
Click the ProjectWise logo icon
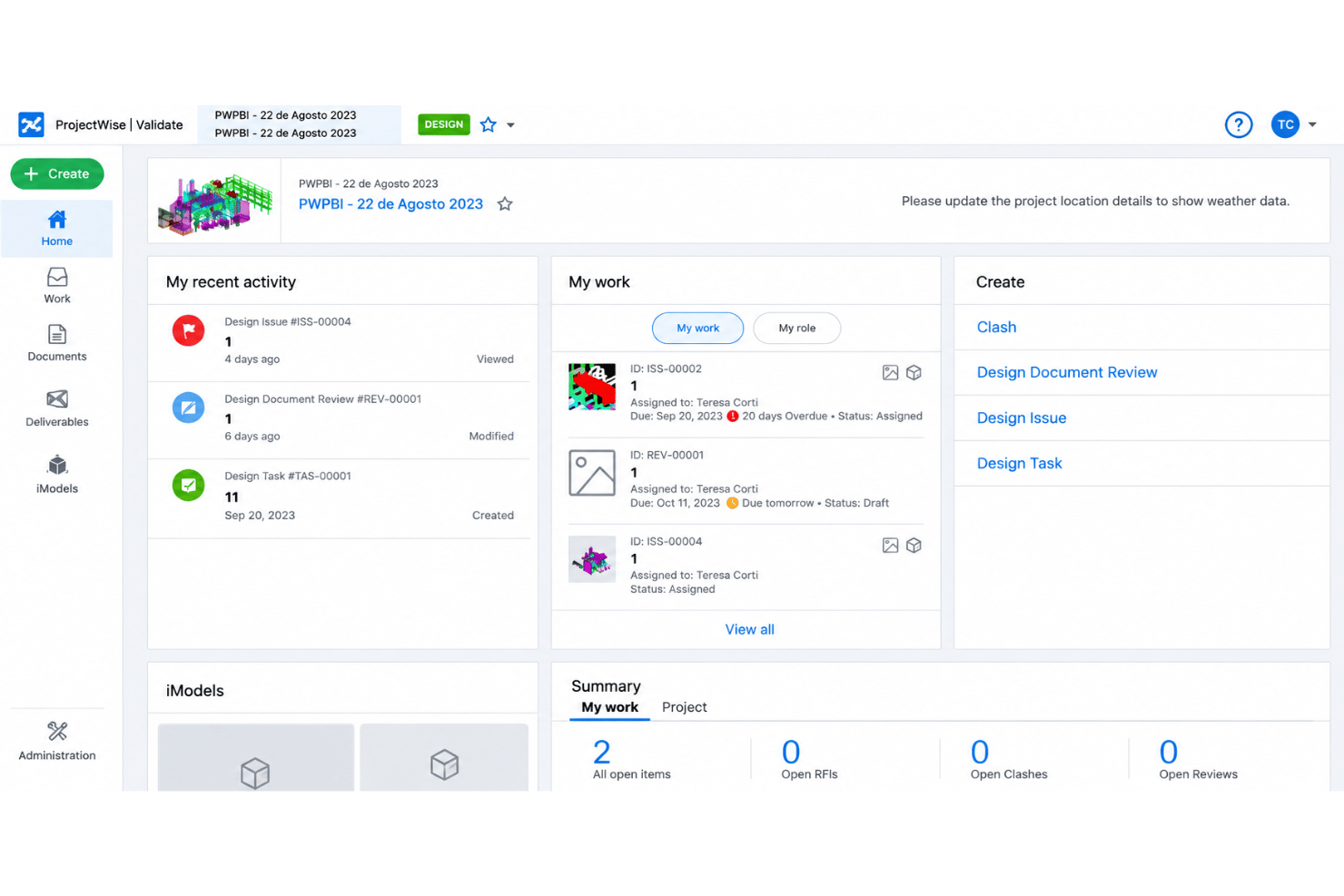coord(32,124)
